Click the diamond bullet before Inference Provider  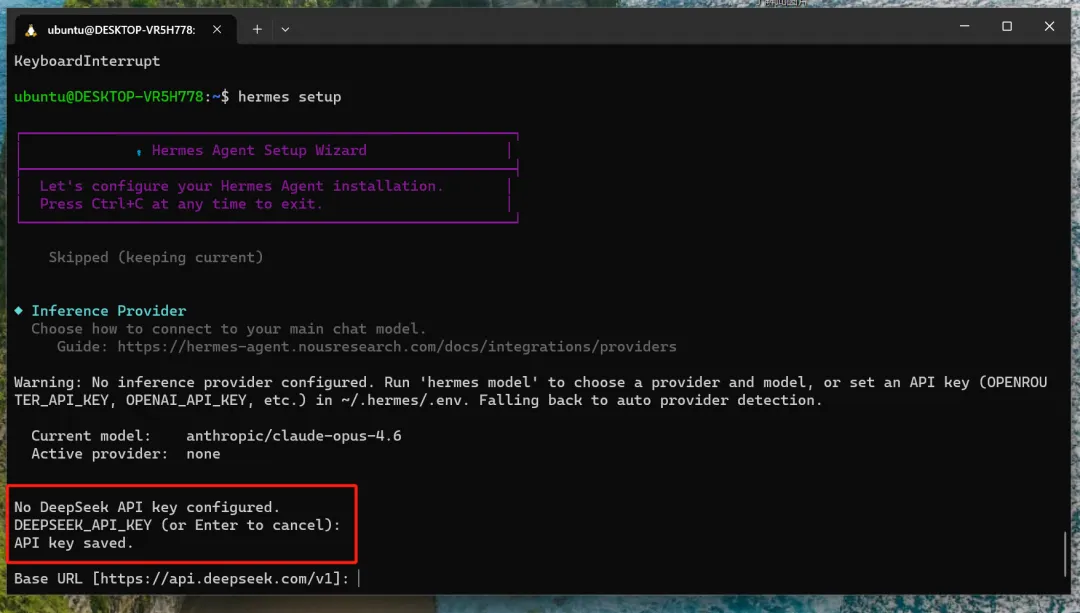pyautogui.click(x=19, y=311)
